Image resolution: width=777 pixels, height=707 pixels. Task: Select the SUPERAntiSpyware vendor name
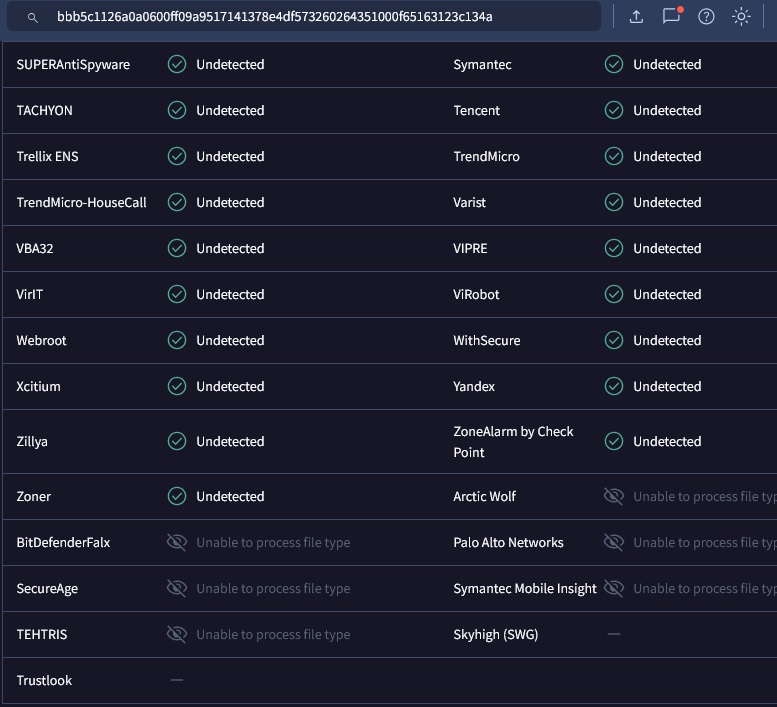[73, 65]
